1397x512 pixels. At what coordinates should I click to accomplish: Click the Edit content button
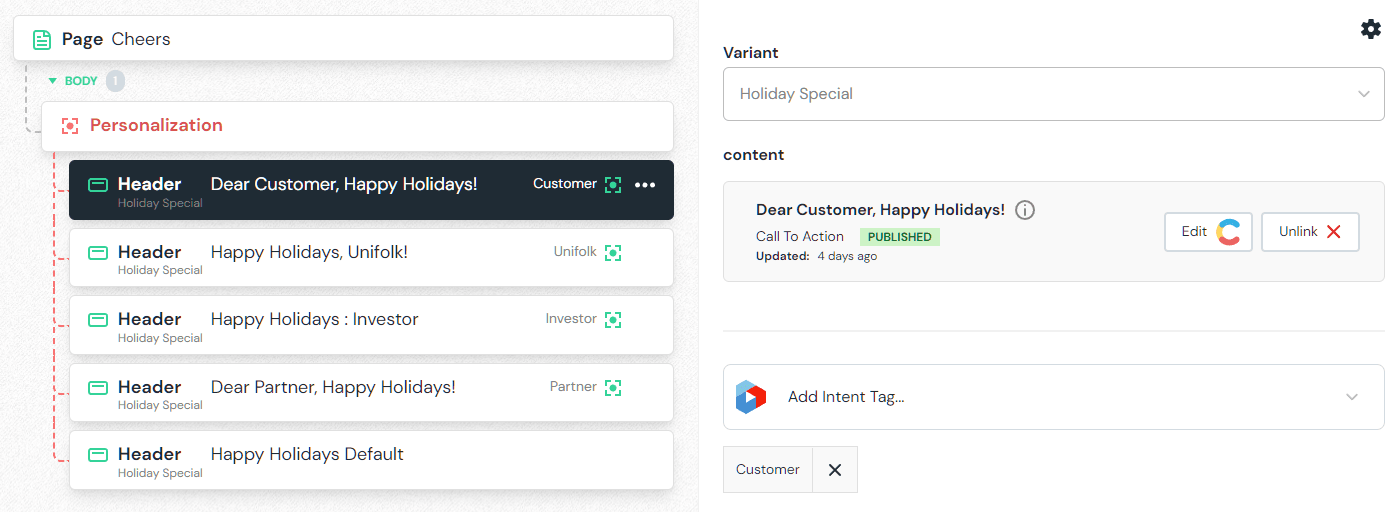pyautogui.click(x=1207, y=232)
